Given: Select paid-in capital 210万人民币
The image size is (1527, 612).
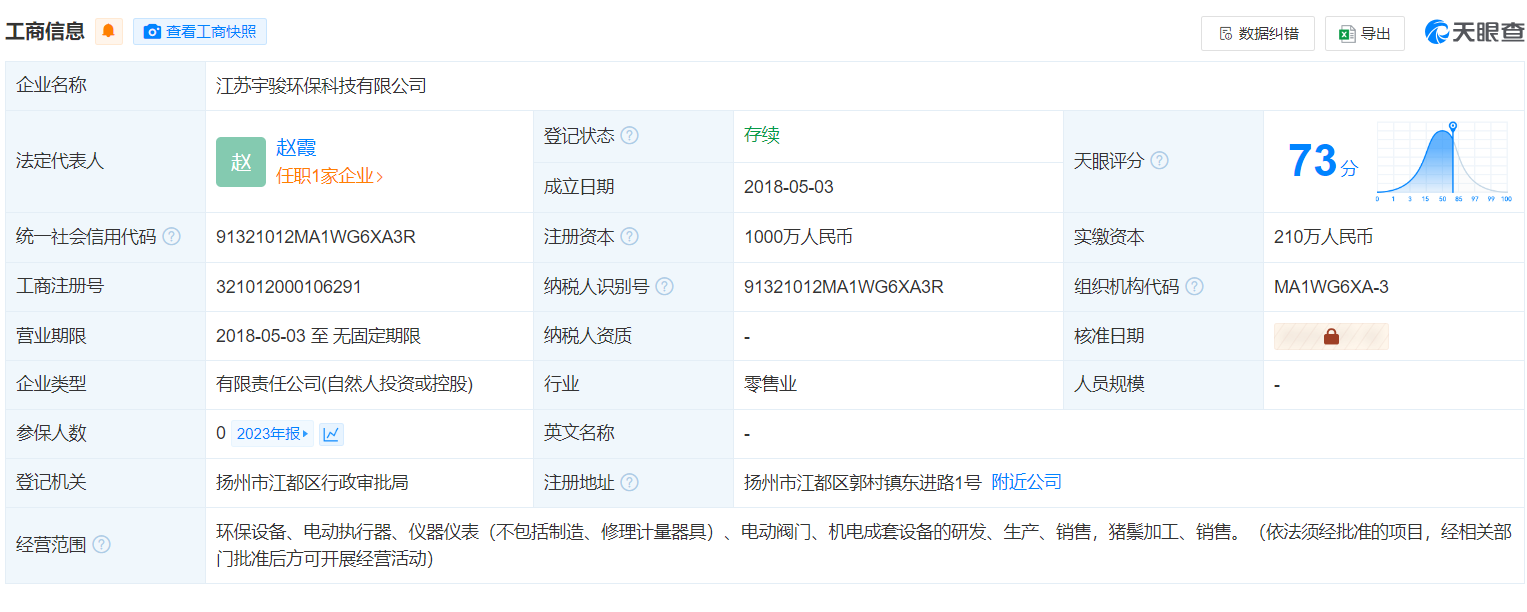Looking at the screenshot, I should pos(1323,237).
